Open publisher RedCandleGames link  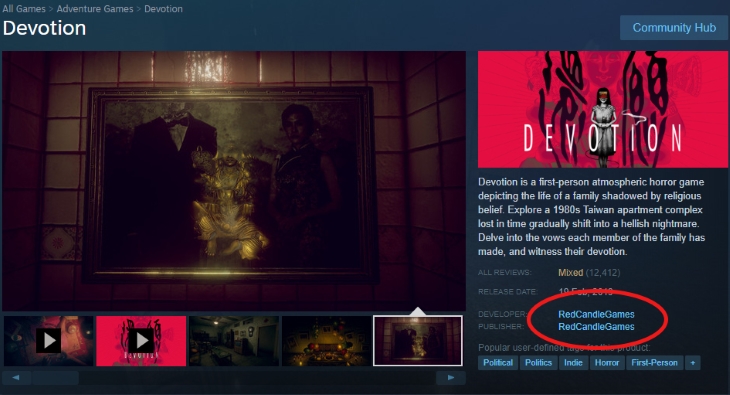coord(596,327)
